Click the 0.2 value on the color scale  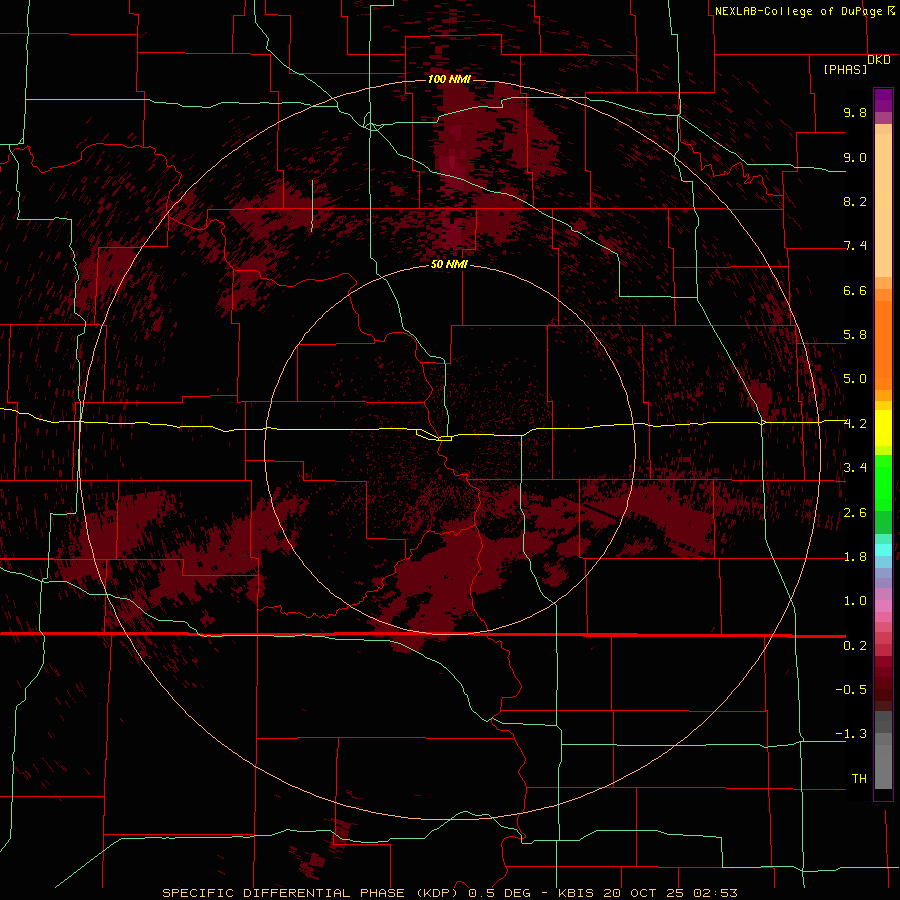point(855,646)
